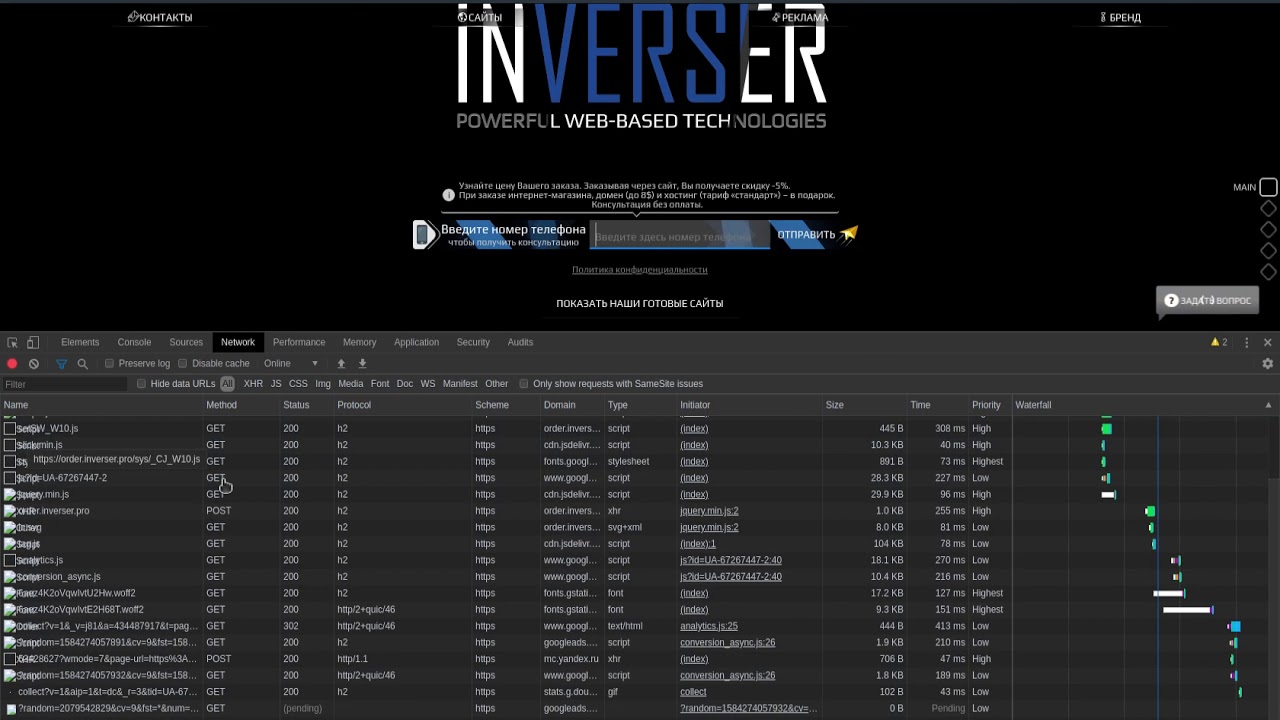The height and width of the screenshot is (720, 1280).
Task: Export HAR file with download arrow
Action: pyautogui.click(x=363, y=364)
